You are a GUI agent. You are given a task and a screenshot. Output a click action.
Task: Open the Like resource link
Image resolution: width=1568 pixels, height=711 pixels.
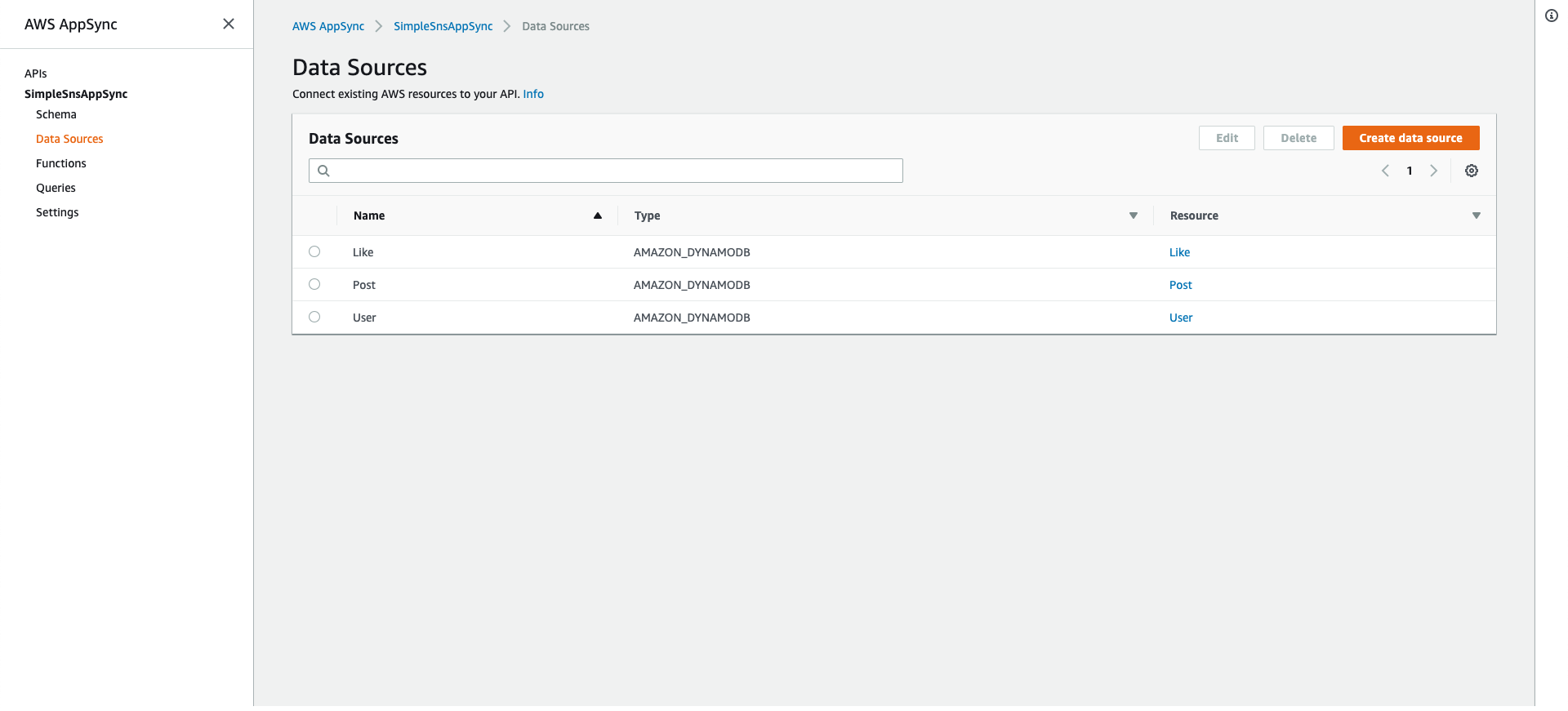1179,252
